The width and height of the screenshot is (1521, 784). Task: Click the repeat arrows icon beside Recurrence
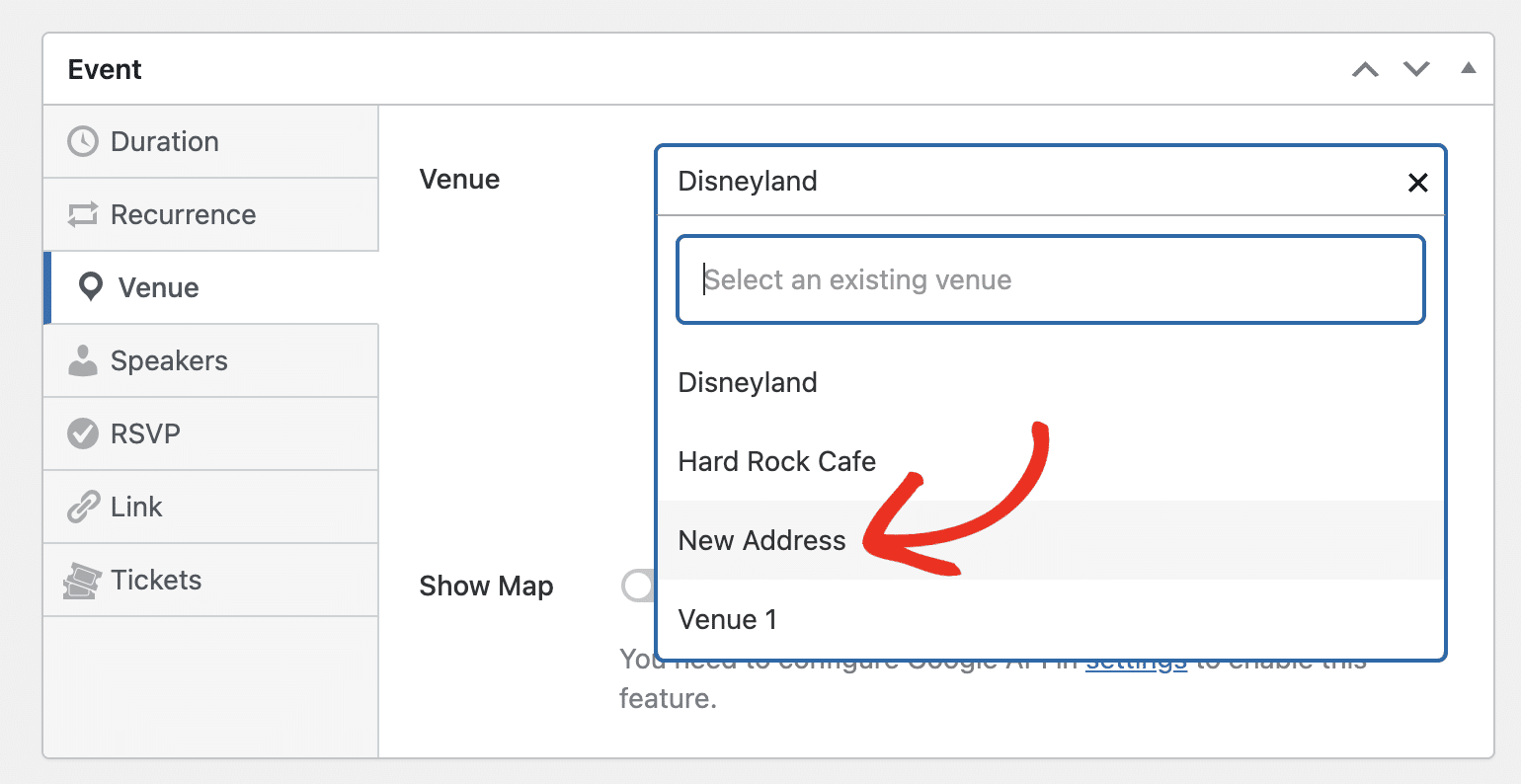(83, 214)
